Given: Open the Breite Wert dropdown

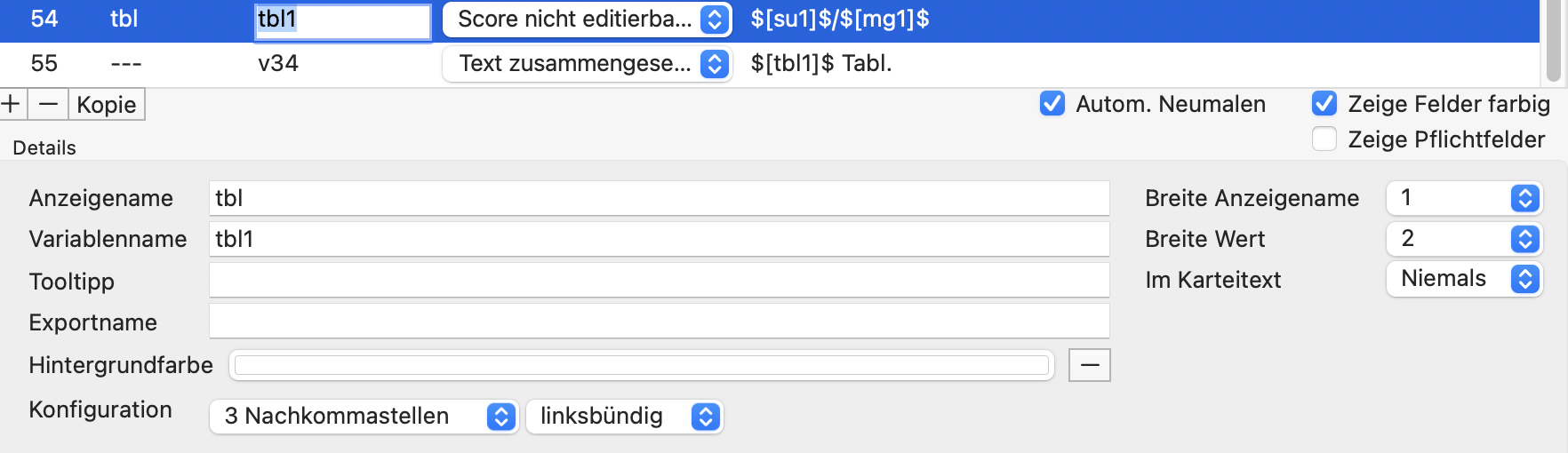Looking at the screenshot, I should click(x=1464, y=239).
